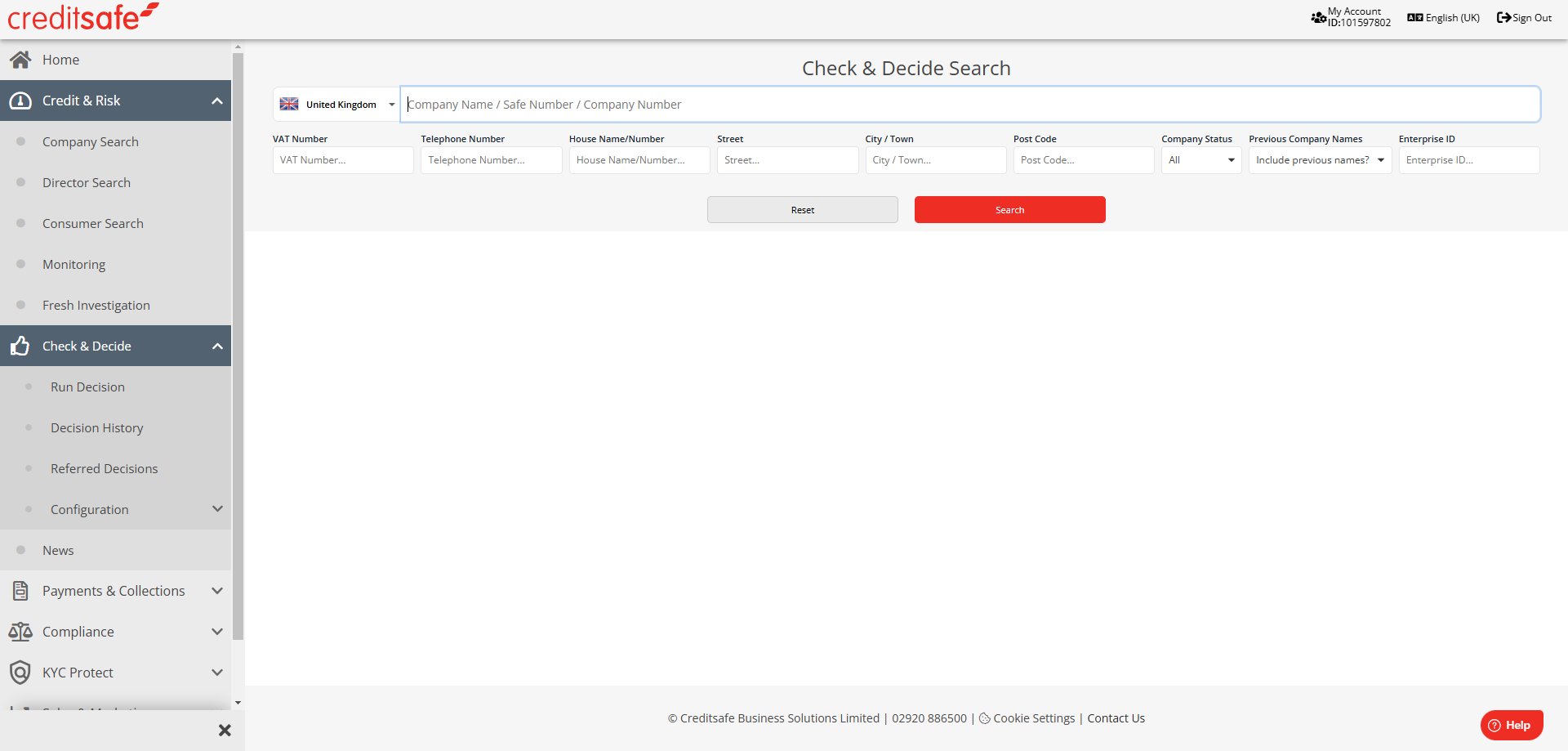This screenshot has width=1568, height=751.
Task: Click the red Search button
Action: (x=1009, y=209)
